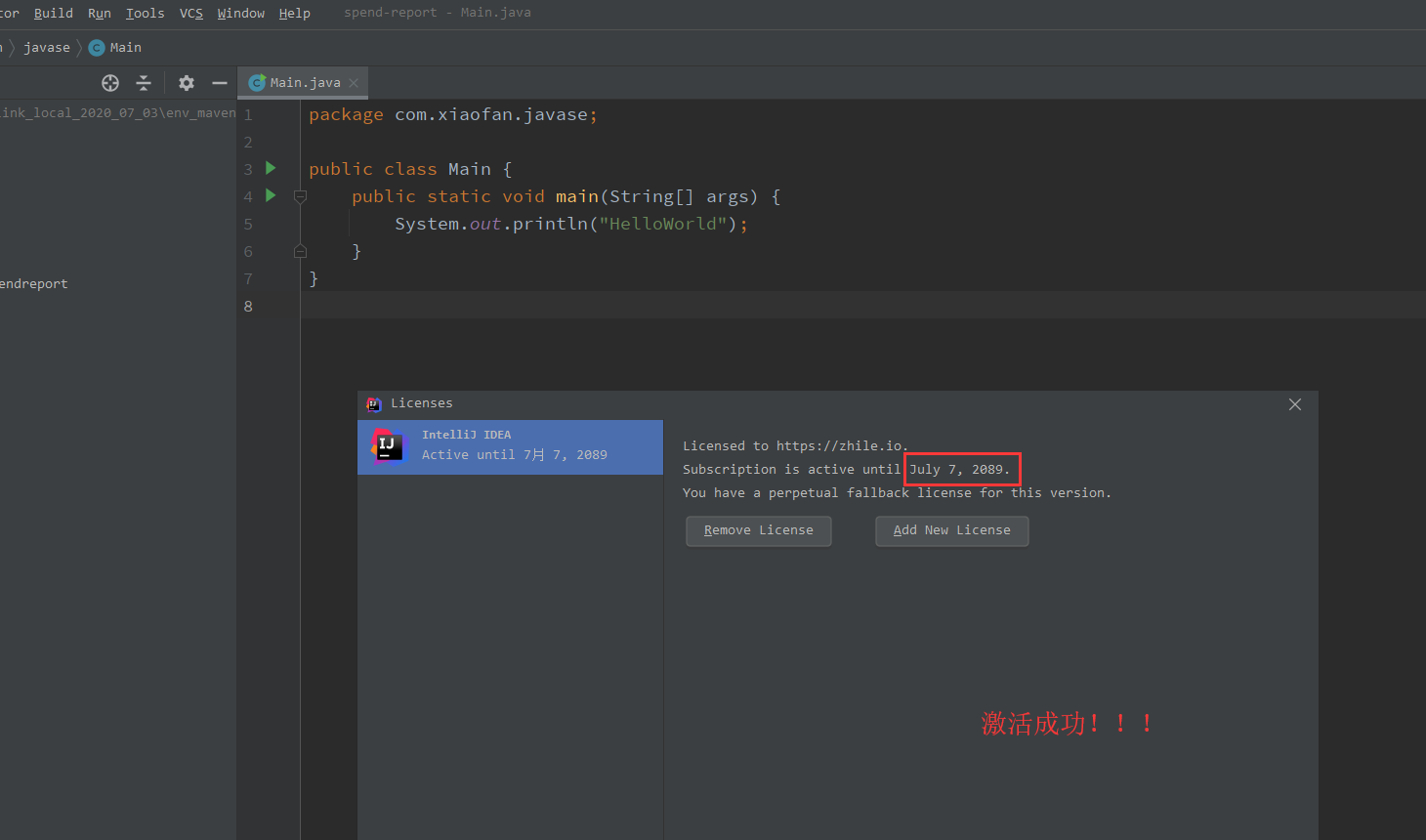Click the Add New License button
The image size is (1426, 840).
(x=952, y=530)
